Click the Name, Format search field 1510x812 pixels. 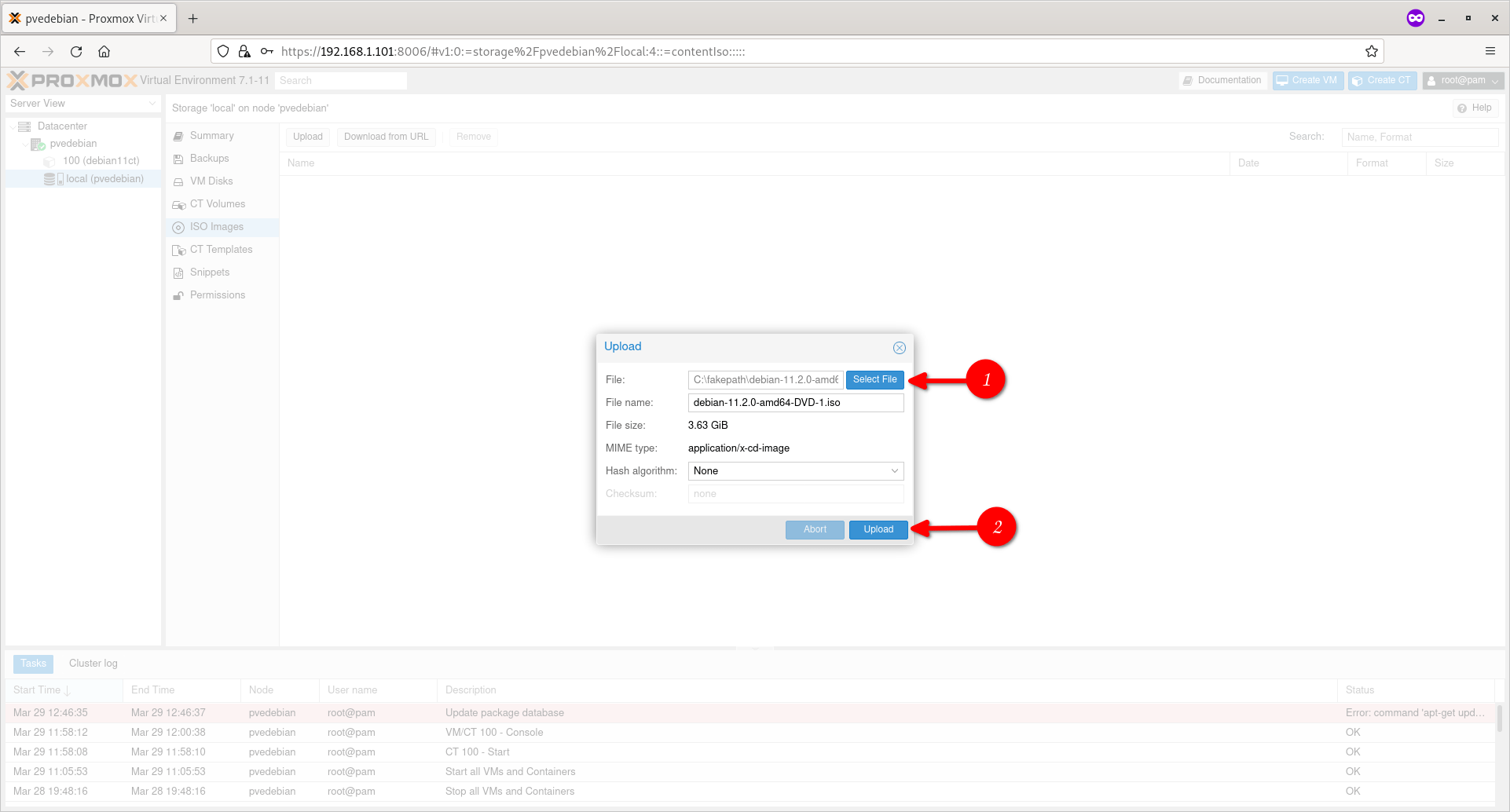(1420, 137)
